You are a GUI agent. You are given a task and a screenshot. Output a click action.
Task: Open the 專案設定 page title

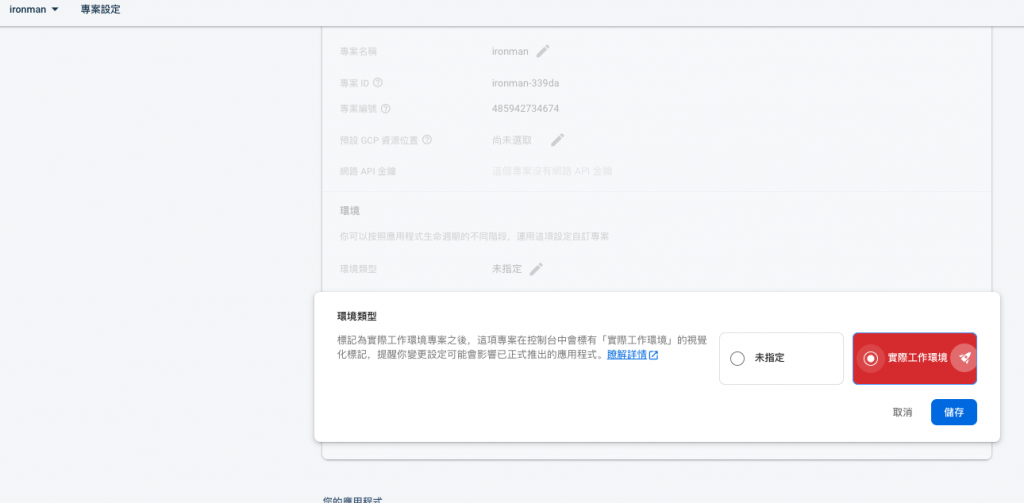point(101,10)
